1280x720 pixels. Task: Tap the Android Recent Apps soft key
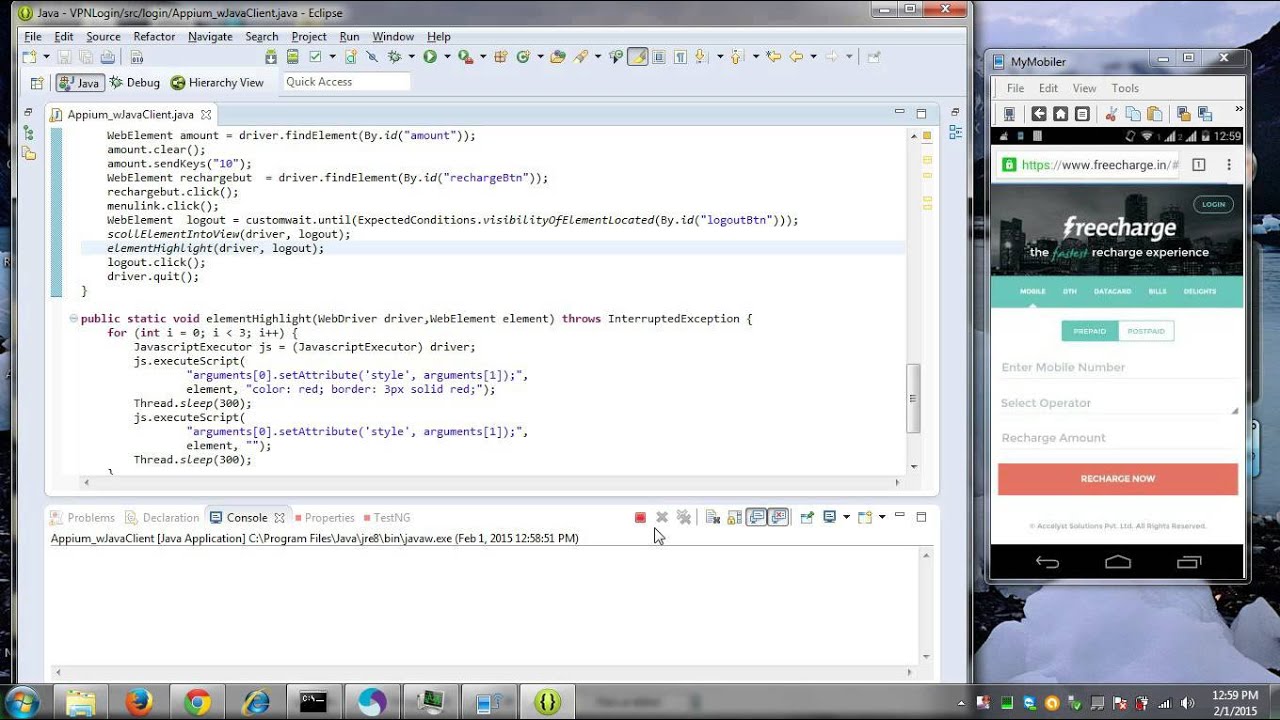pyautogui.click(x=1189, y=562)
